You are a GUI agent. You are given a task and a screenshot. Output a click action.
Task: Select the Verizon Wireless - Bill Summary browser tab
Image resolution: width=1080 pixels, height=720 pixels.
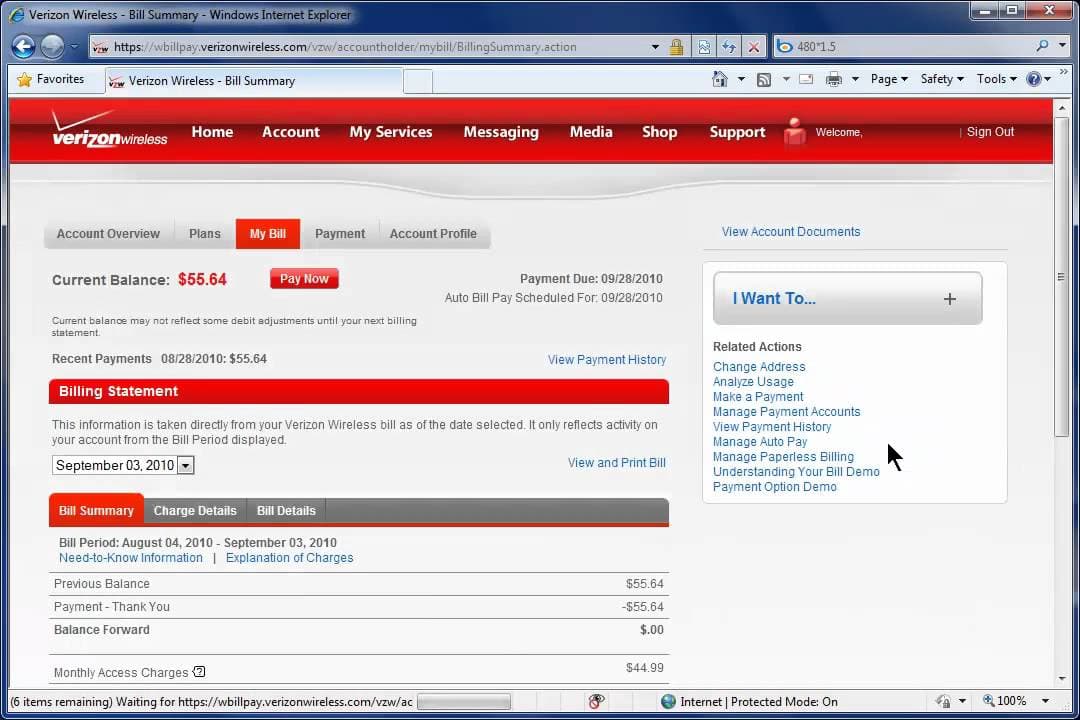click(x=253, y=81)
